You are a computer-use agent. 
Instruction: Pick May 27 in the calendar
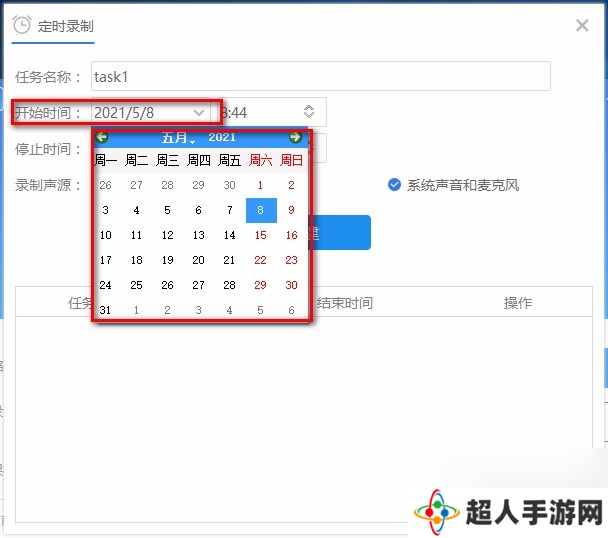[199, 285]
